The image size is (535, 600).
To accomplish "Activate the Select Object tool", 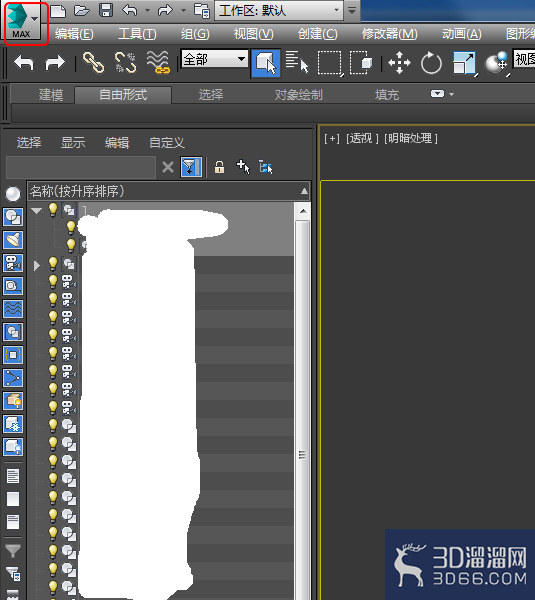I will (x=266, y=63).
